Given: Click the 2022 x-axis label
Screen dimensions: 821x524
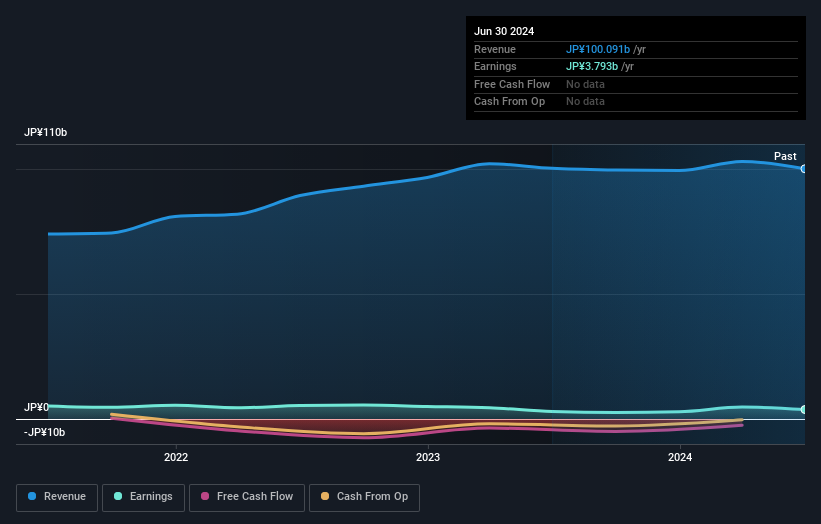Looking at the screenshot, I should tap(176, 457).
